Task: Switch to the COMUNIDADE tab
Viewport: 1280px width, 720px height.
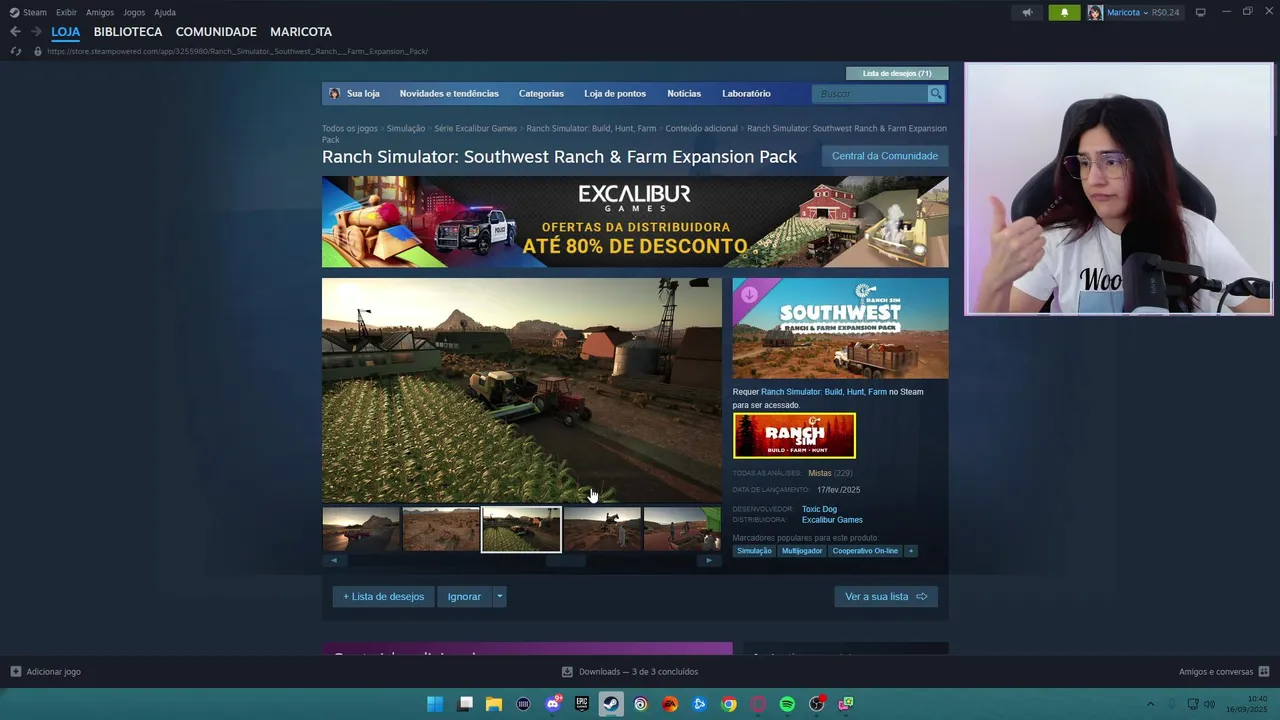Action: click(216, 32)
